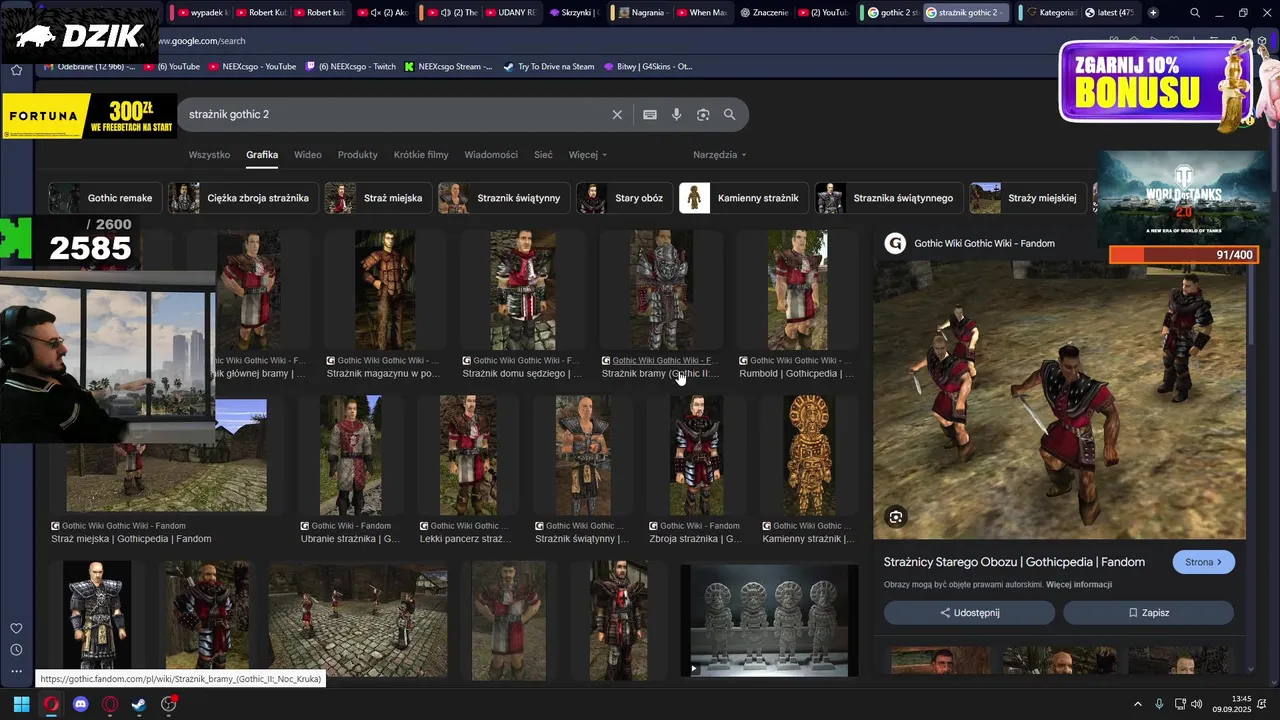The image size is (1280, 720).
Task: Open the on-screen keyboard icon in search bar
Action: (x=650, y=115)
